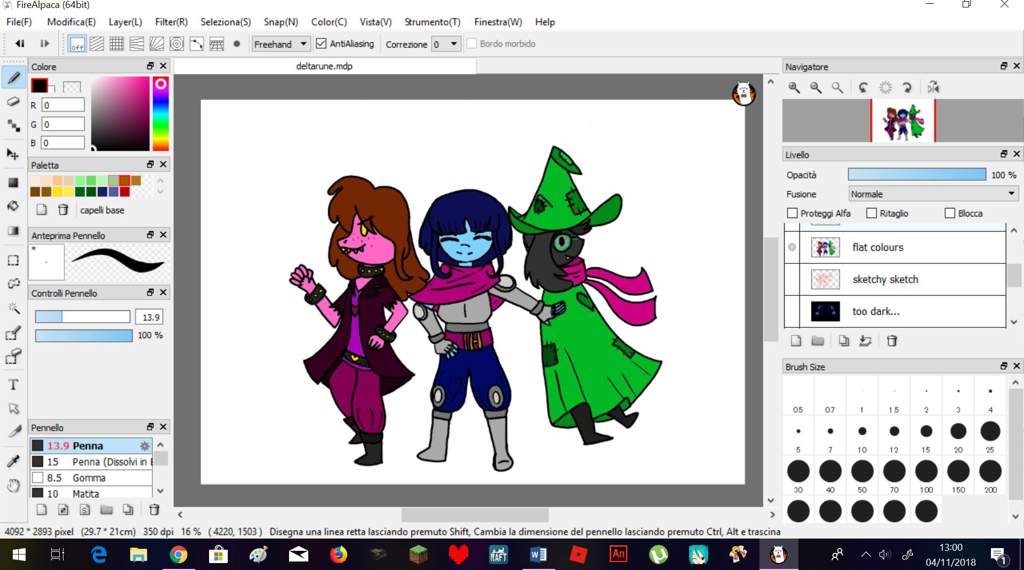
Task: Add new palette color icon
Action: coord(42,210)
